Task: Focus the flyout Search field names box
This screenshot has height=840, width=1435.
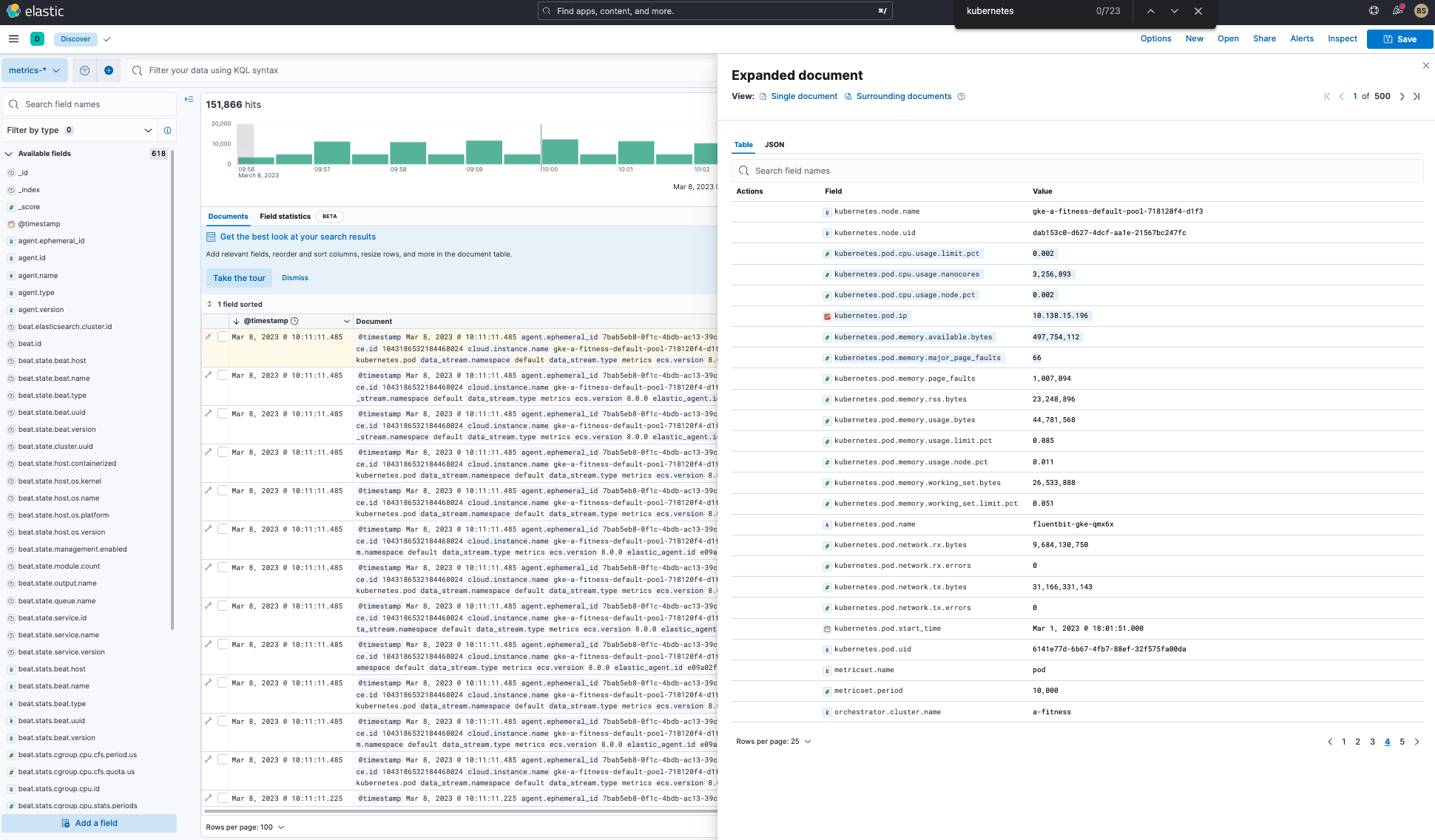Action: tap(1077, 171)
